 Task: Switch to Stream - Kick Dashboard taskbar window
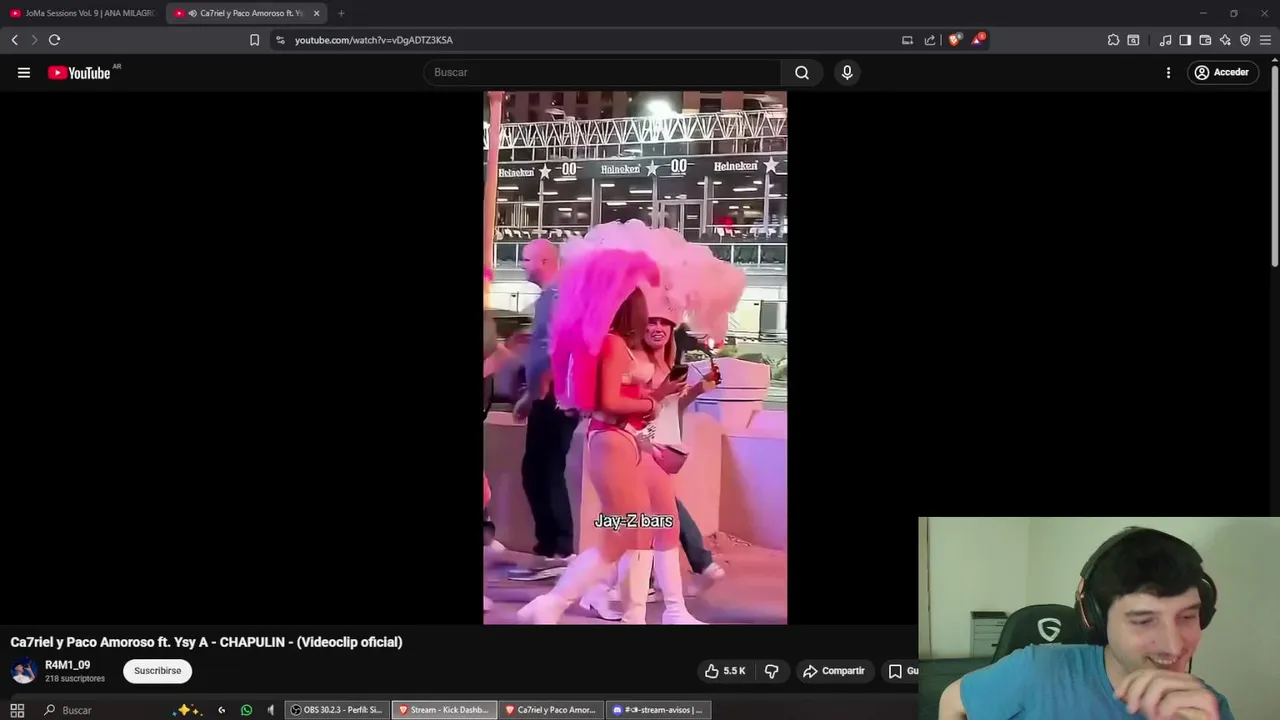pyautogui.click(x=444, y=710)
